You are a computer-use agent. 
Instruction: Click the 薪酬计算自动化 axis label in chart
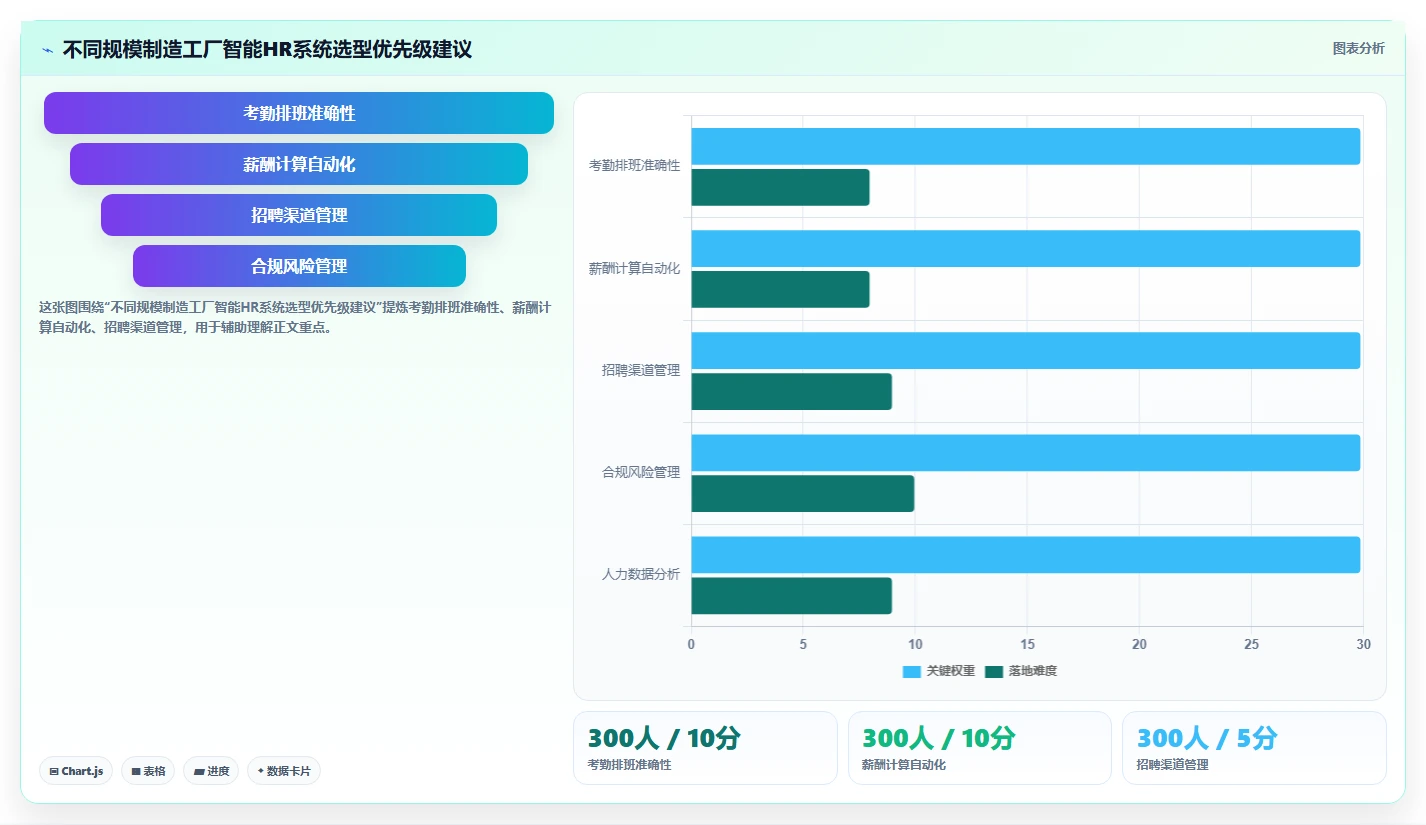tap(634, 268)
